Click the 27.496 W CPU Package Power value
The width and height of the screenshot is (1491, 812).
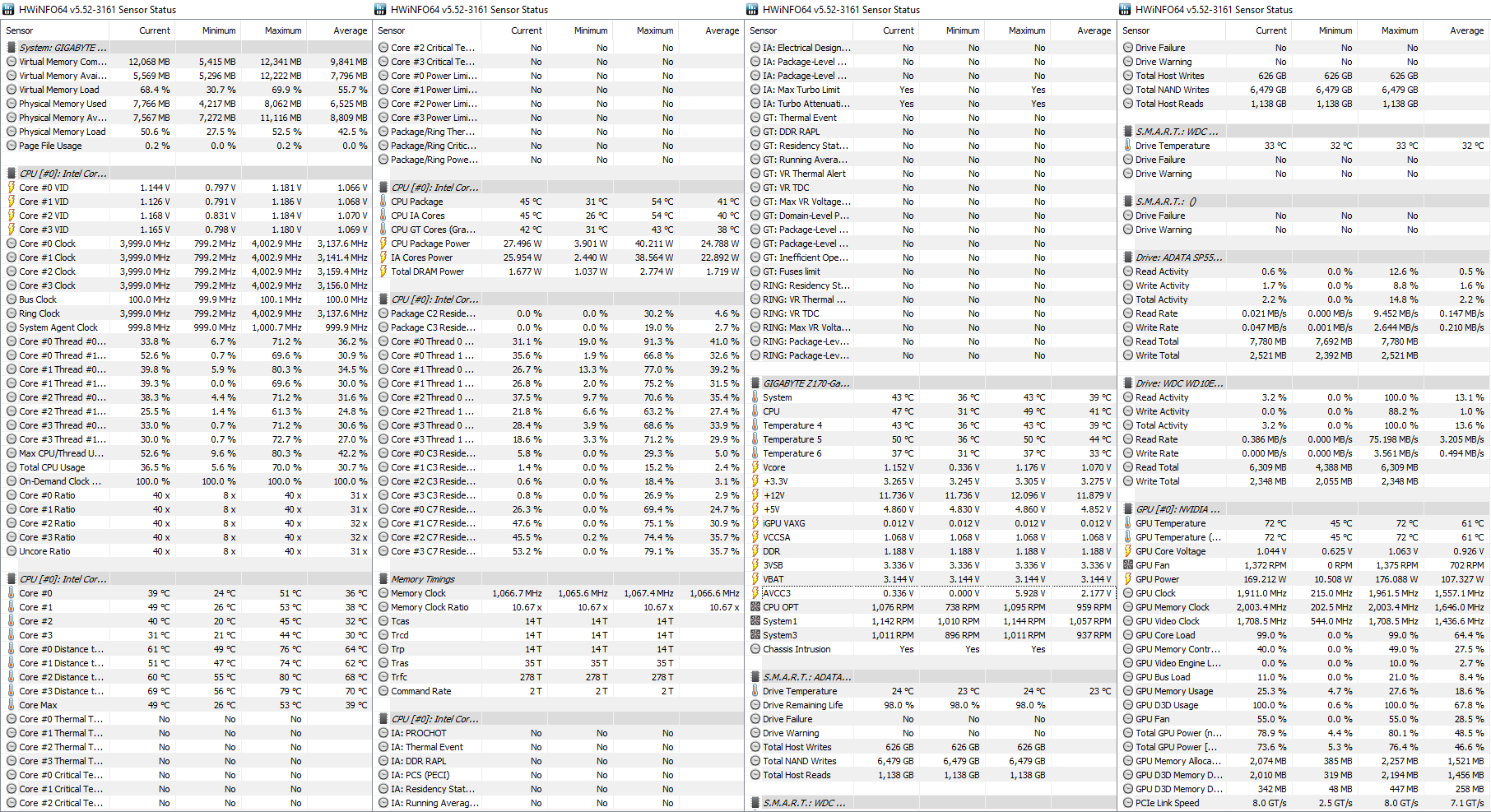click(523, 244)
